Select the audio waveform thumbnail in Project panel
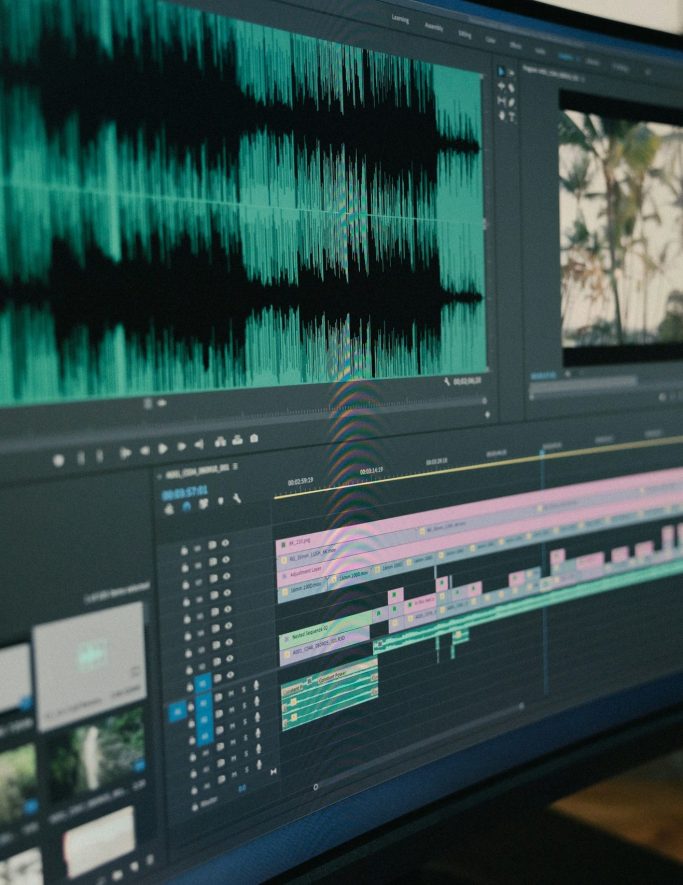Image resolution: width=683 pixels, height=885 pixels. click(x=89, y=665)
